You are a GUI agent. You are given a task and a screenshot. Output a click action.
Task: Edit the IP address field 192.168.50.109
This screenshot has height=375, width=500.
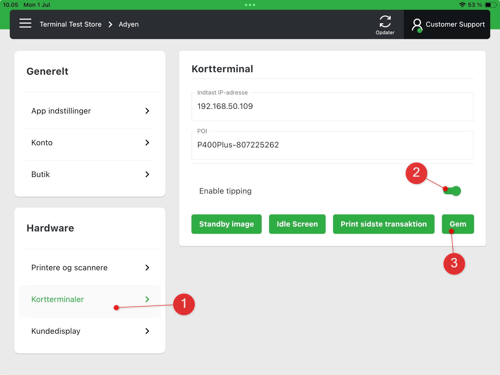click(332, 106)
